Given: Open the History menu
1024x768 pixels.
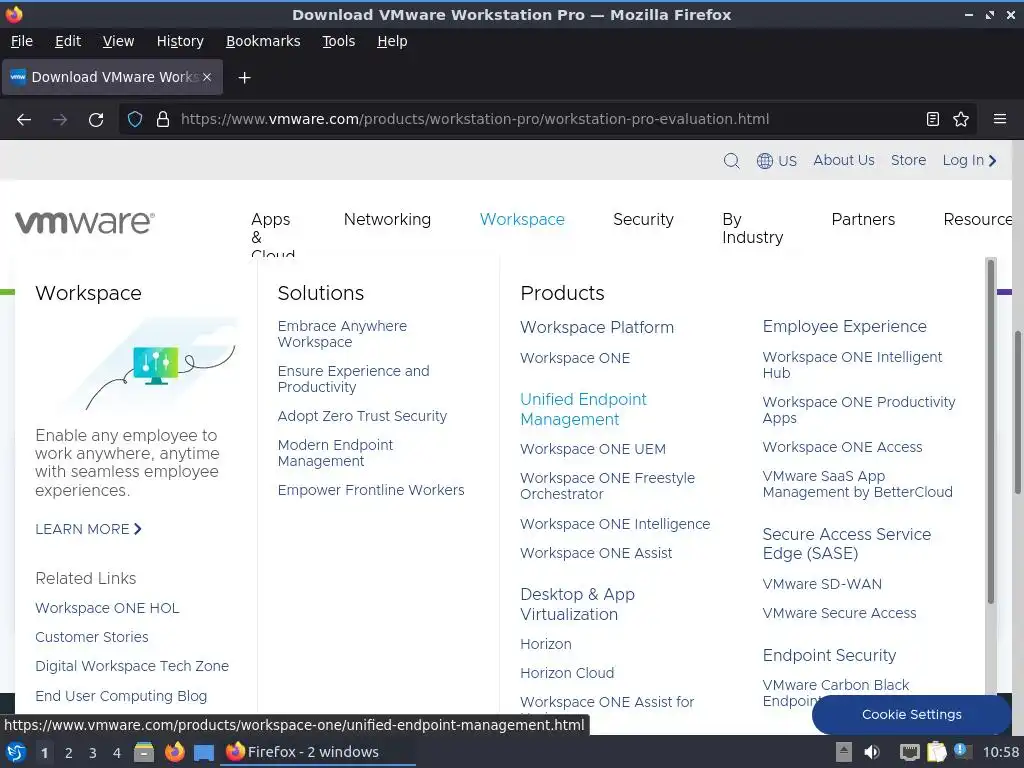Looking at the screenshot, I should click(x=180, y=41).
